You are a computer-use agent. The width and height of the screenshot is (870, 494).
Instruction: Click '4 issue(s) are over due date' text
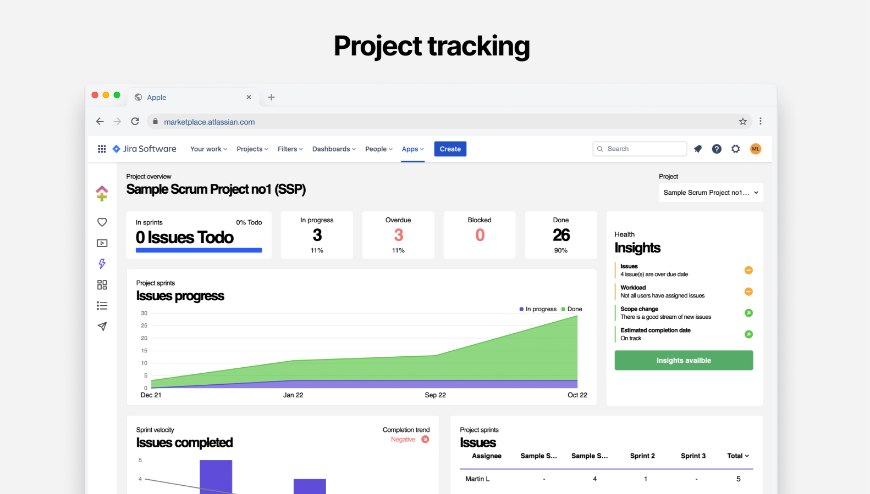[655, 274]
